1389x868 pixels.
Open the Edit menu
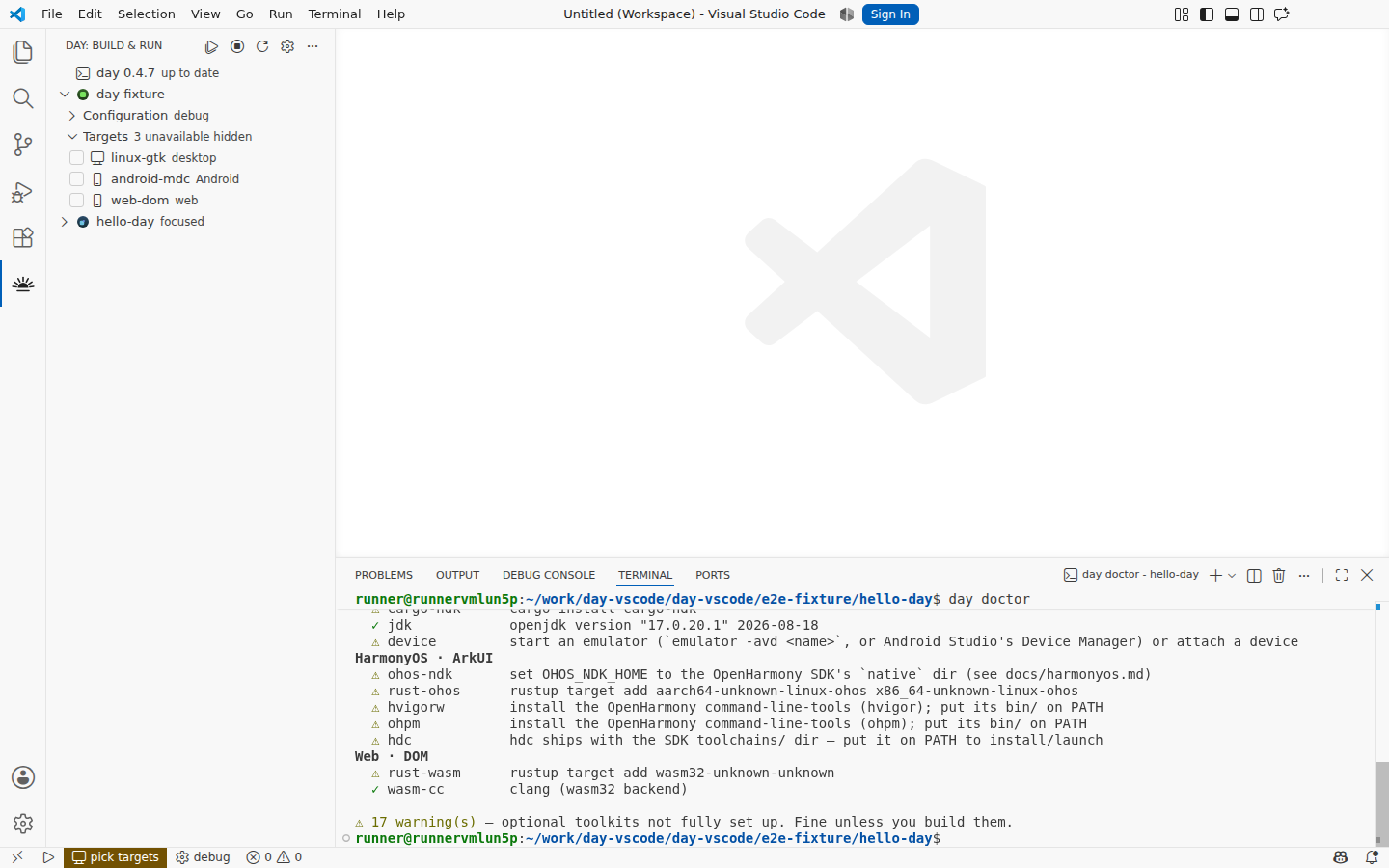(x=90, y=14)
